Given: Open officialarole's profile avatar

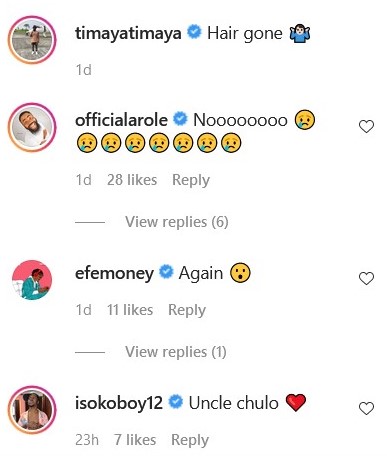Looking at the screenshot, I should click(x=32, y=127).
